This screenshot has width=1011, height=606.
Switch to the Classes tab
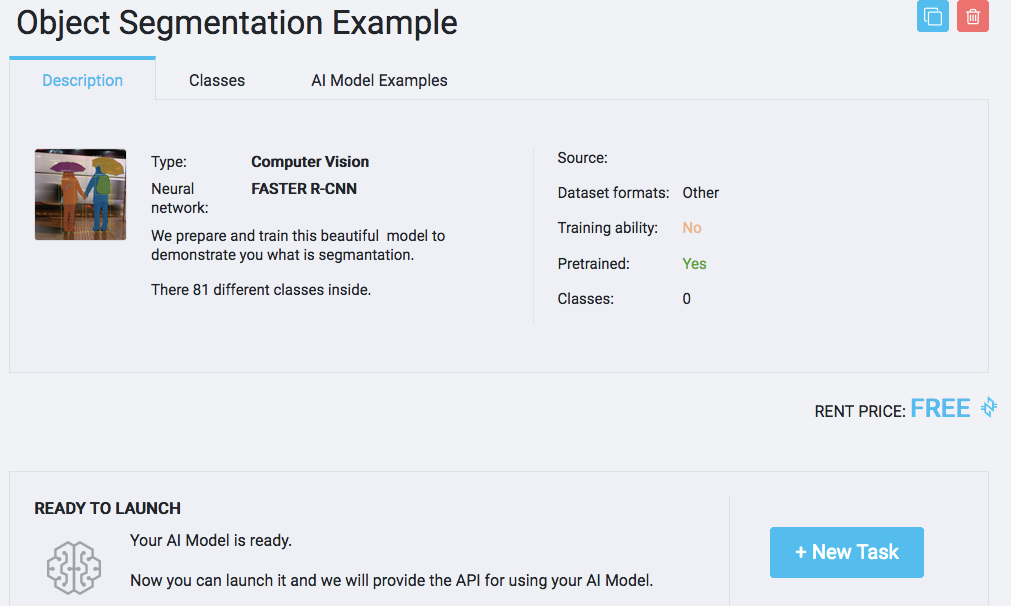tap(217, 80)
